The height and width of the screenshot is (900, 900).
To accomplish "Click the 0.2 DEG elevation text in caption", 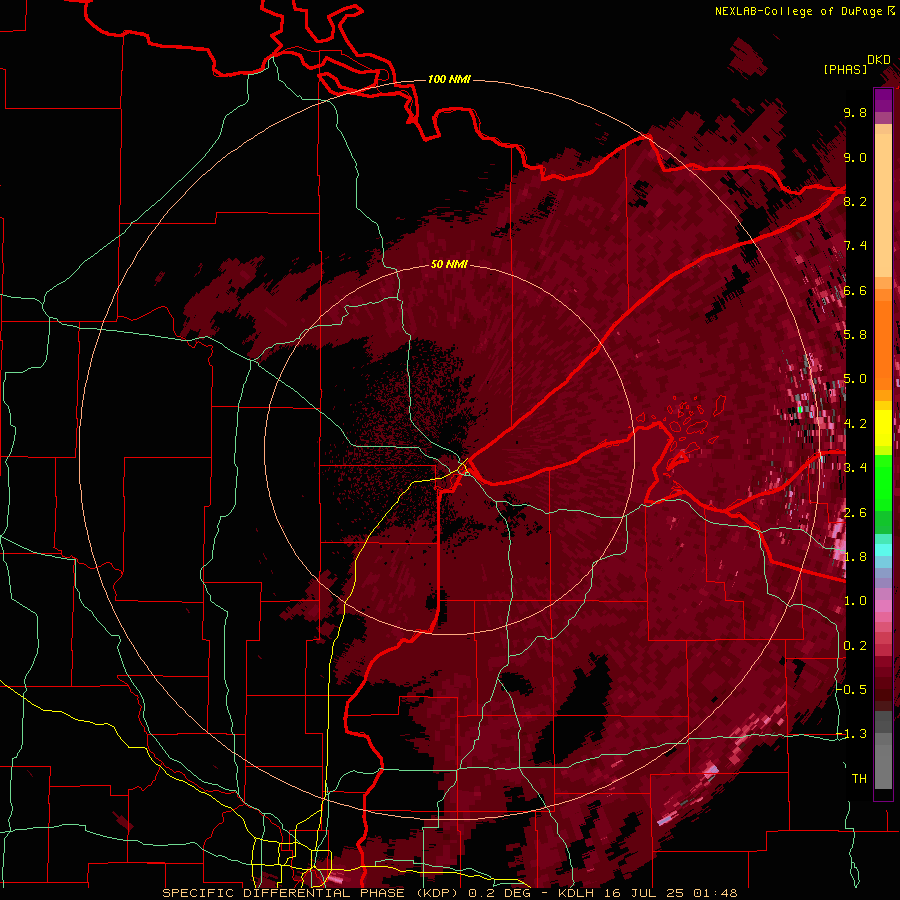I will [500, 893].
